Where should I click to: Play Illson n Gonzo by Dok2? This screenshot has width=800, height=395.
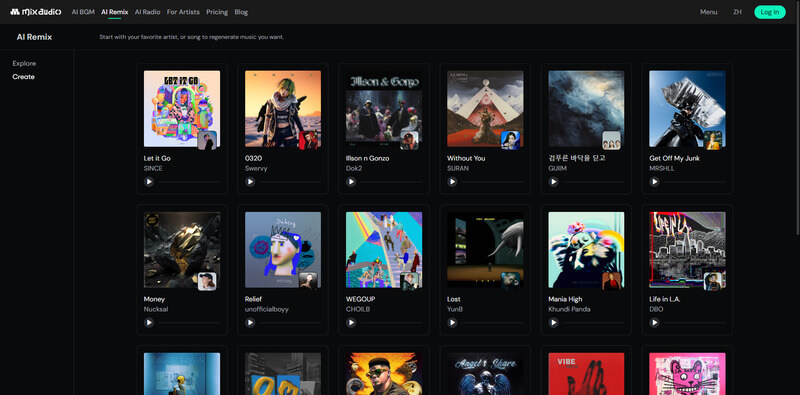coord(351,182)
